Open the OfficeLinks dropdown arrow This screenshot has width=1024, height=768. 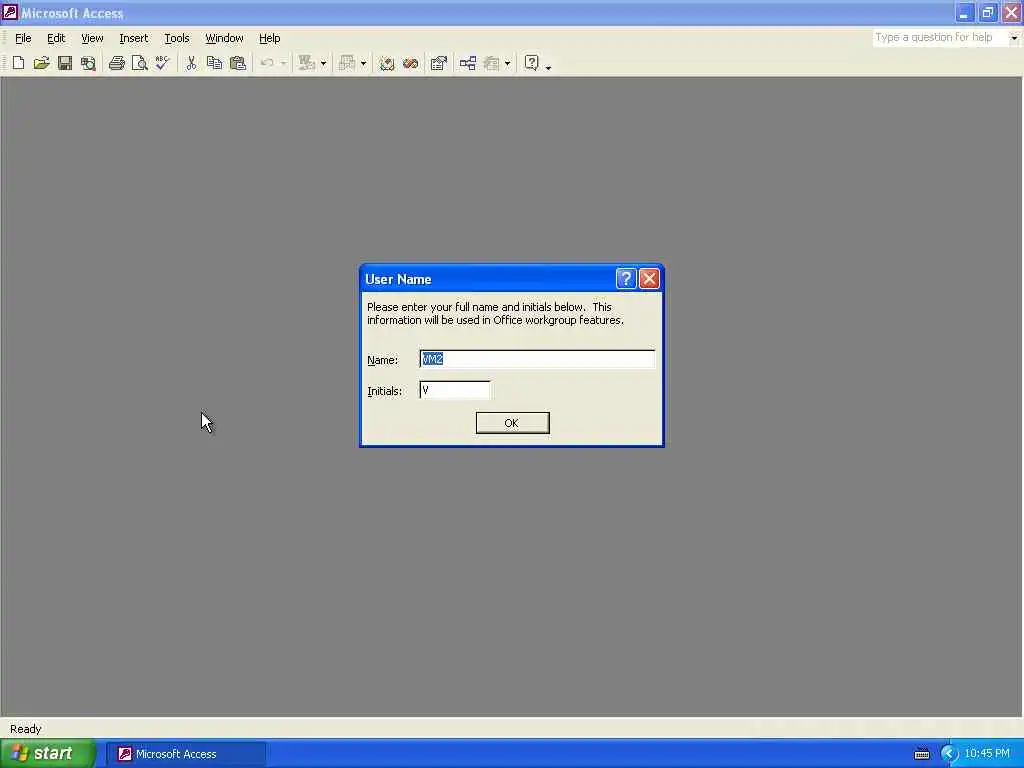(x=323, y=63)
